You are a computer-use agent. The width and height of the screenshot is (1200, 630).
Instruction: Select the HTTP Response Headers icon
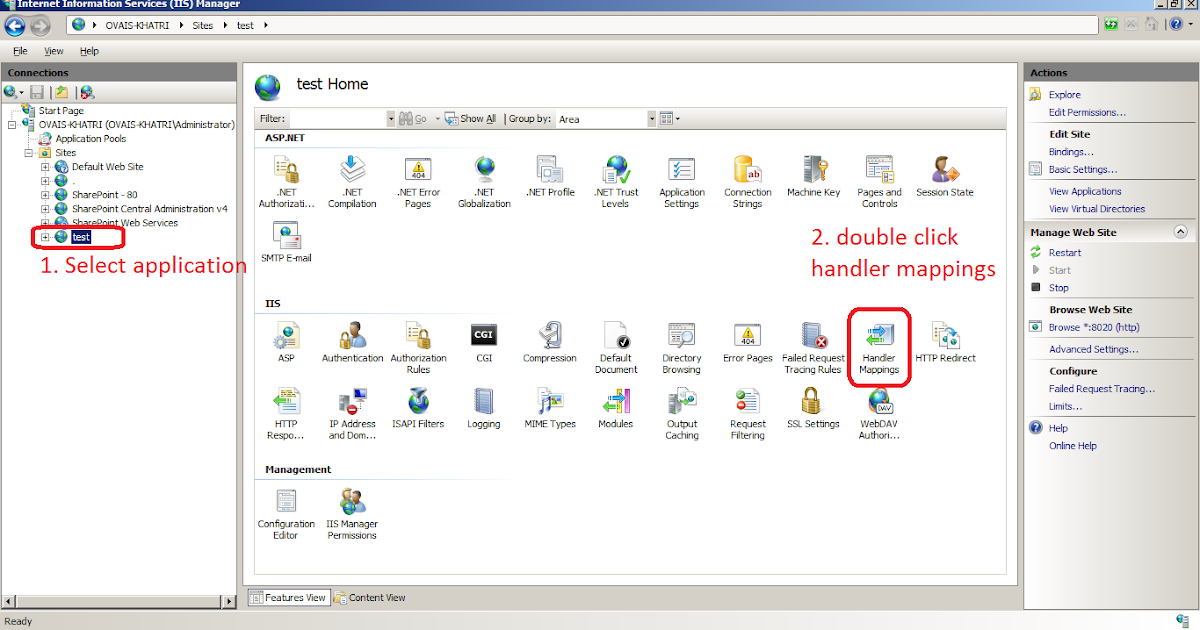[286, 413]
